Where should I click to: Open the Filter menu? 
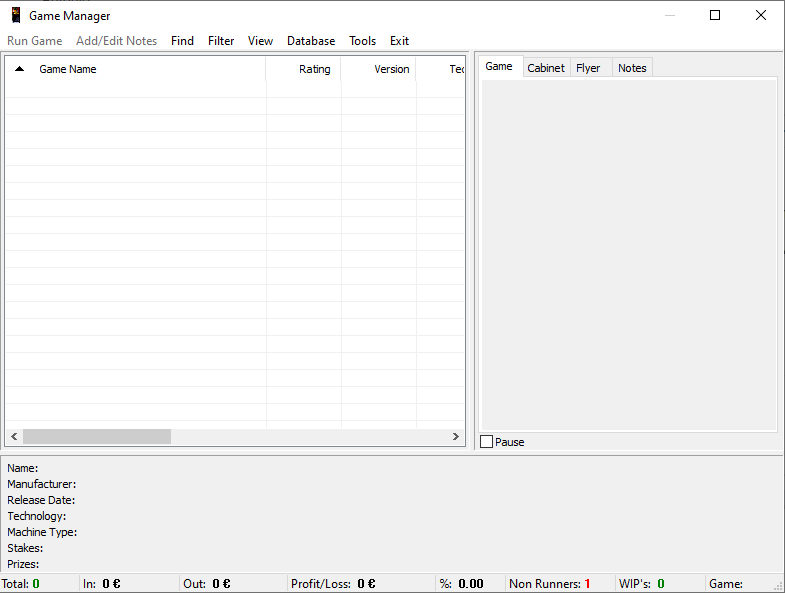coord(221,41)
